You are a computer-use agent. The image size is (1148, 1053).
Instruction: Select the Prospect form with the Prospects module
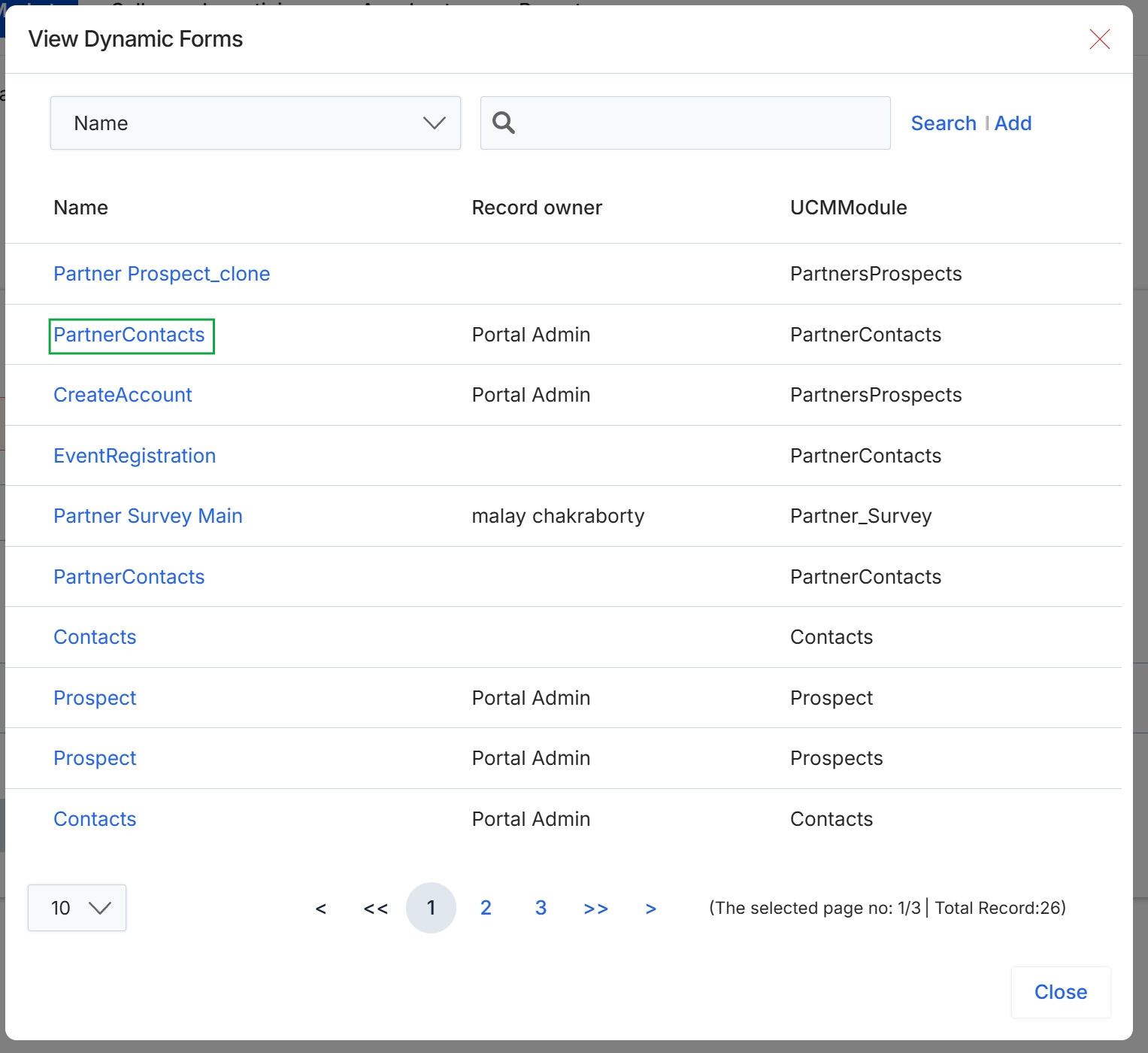click(95, 758)
